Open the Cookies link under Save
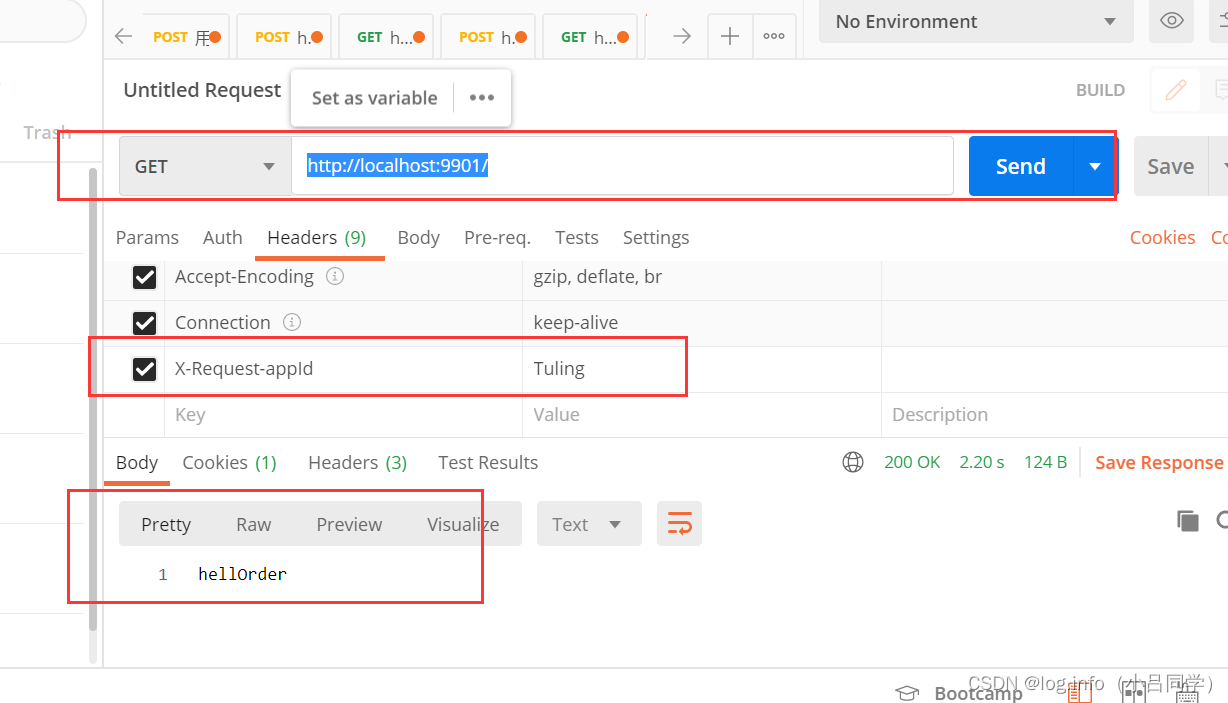The image size is (1228, 703). point(1162,237)
